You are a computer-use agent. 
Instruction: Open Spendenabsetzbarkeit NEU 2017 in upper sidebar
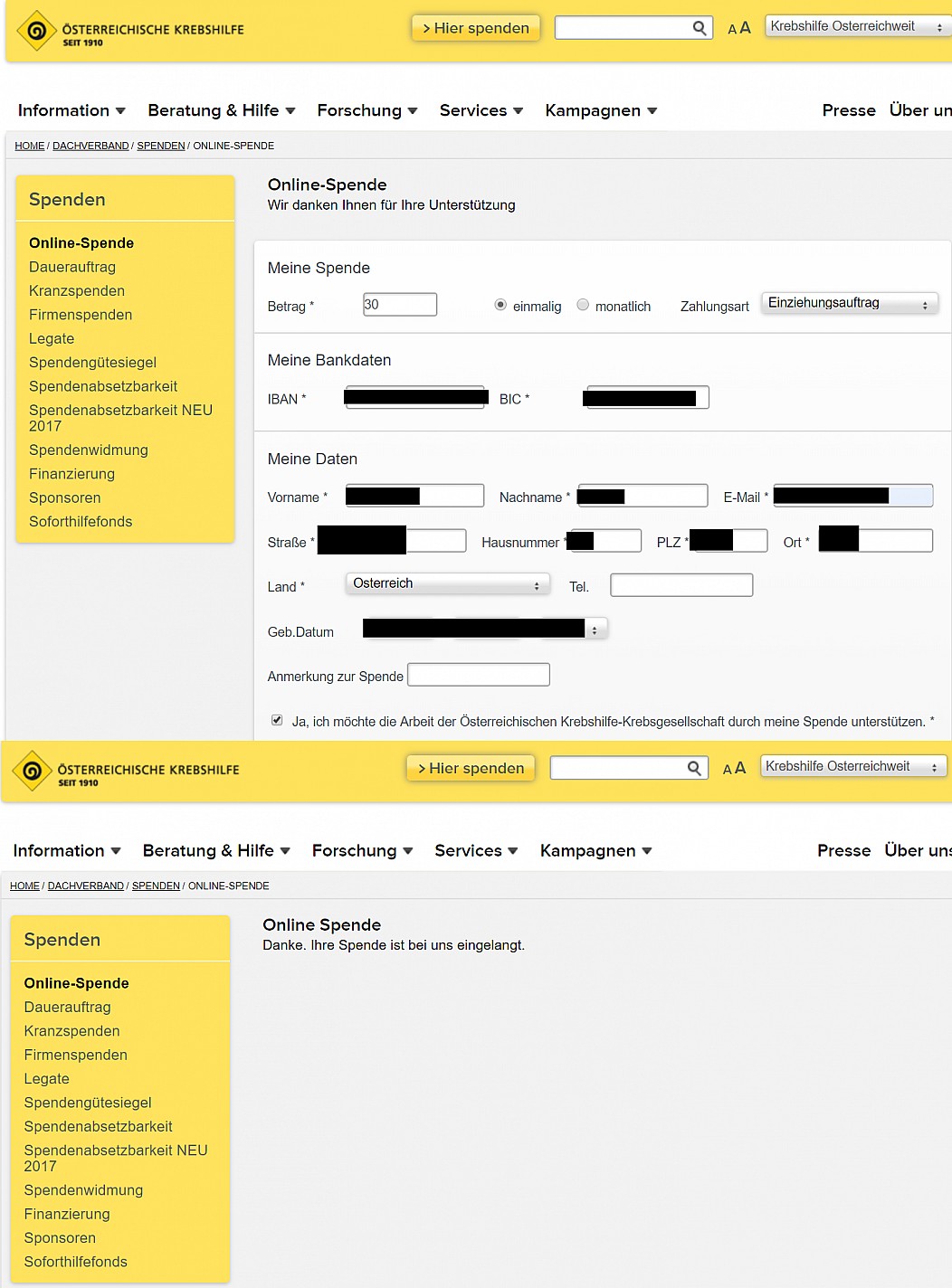pyautogui.click(x=120, y=417)
